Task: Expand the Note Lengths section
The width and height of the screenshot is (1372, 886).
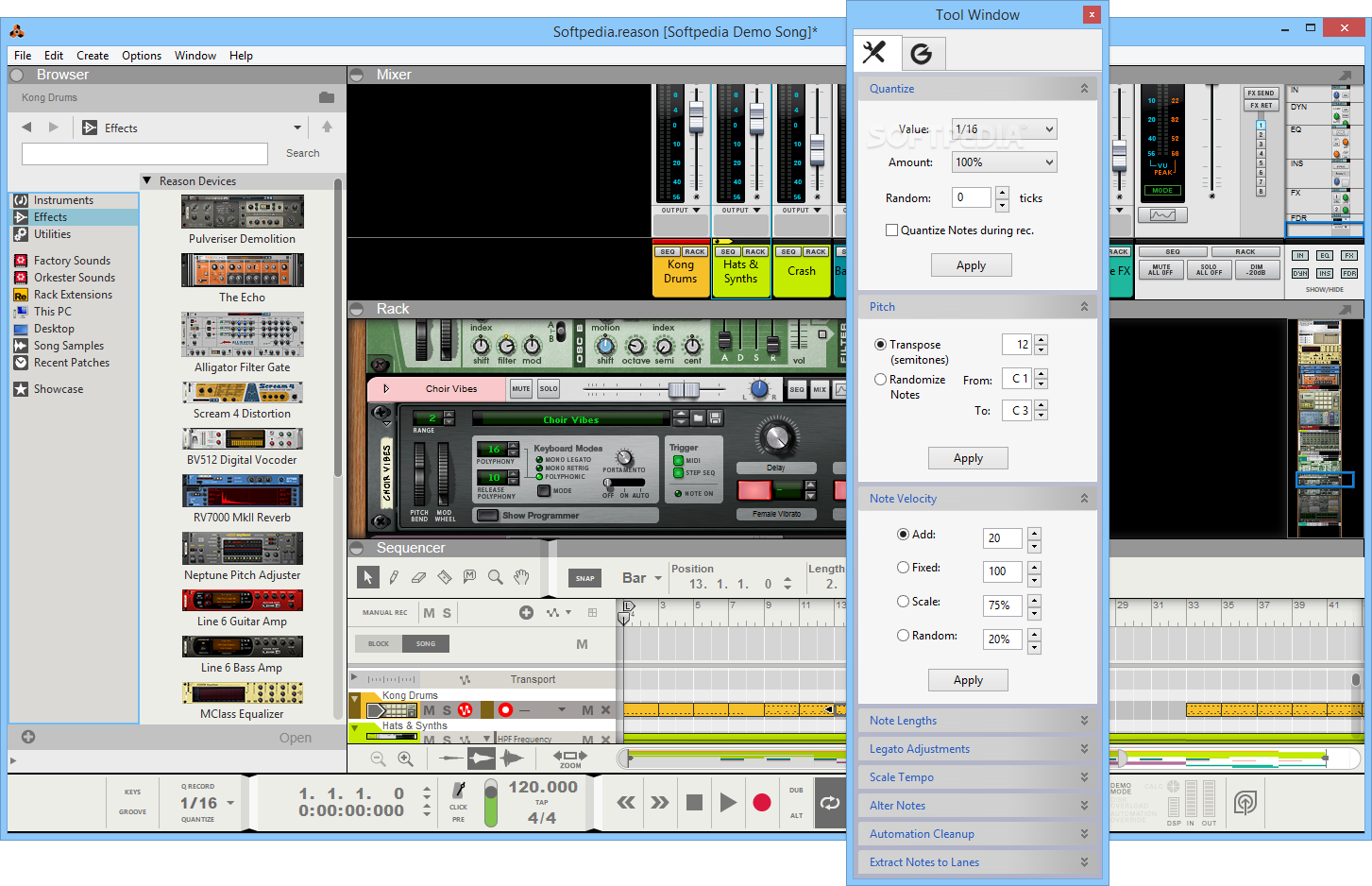Action: 977,721
